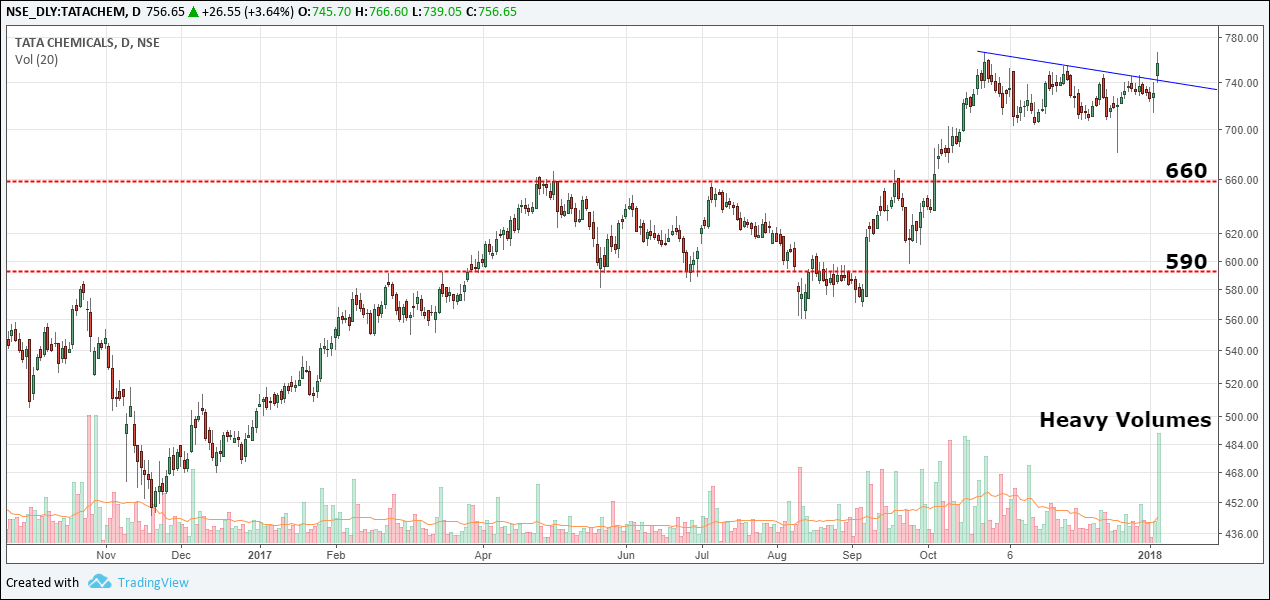Screen dimensions: 1270x600
Task: Click the TATA CHEMICALS, D, NSE title
Action: coord(87,42)
